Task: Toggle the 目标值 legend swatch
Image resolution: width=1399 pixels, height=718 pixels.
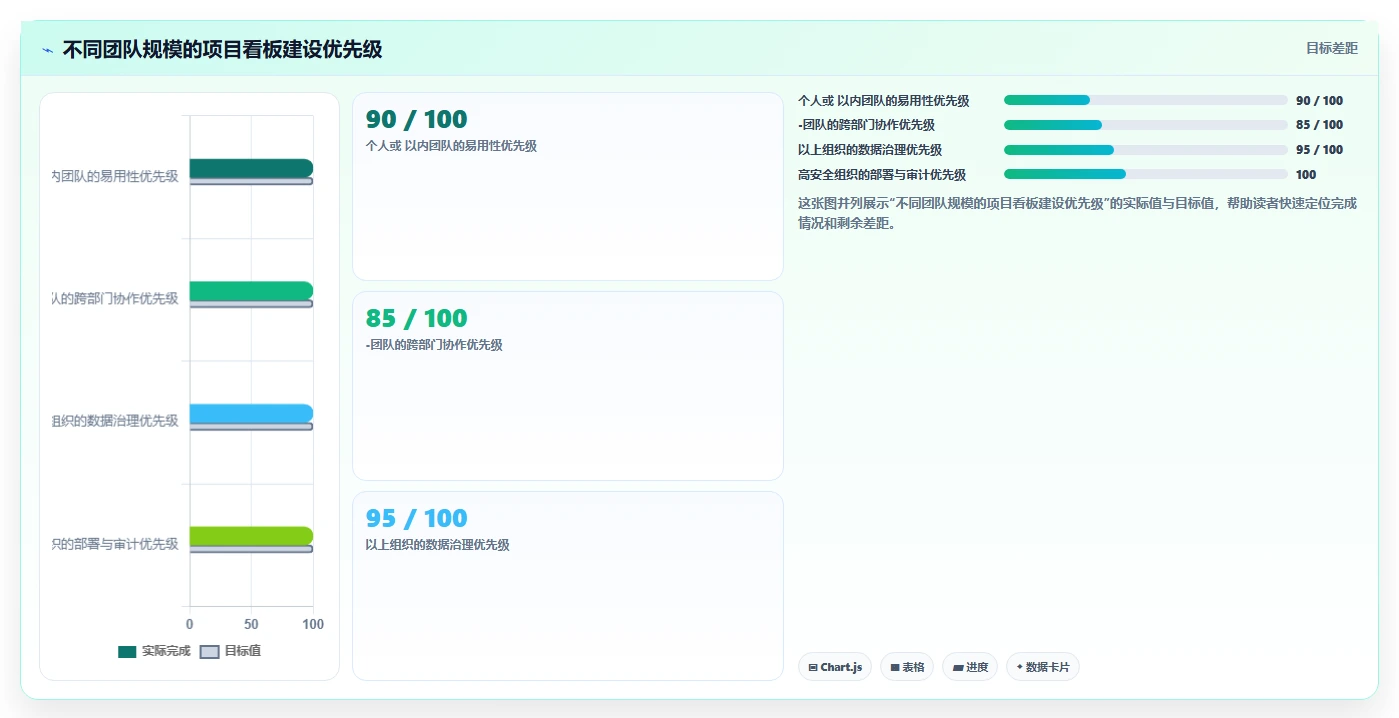Action: coord(209,651)
